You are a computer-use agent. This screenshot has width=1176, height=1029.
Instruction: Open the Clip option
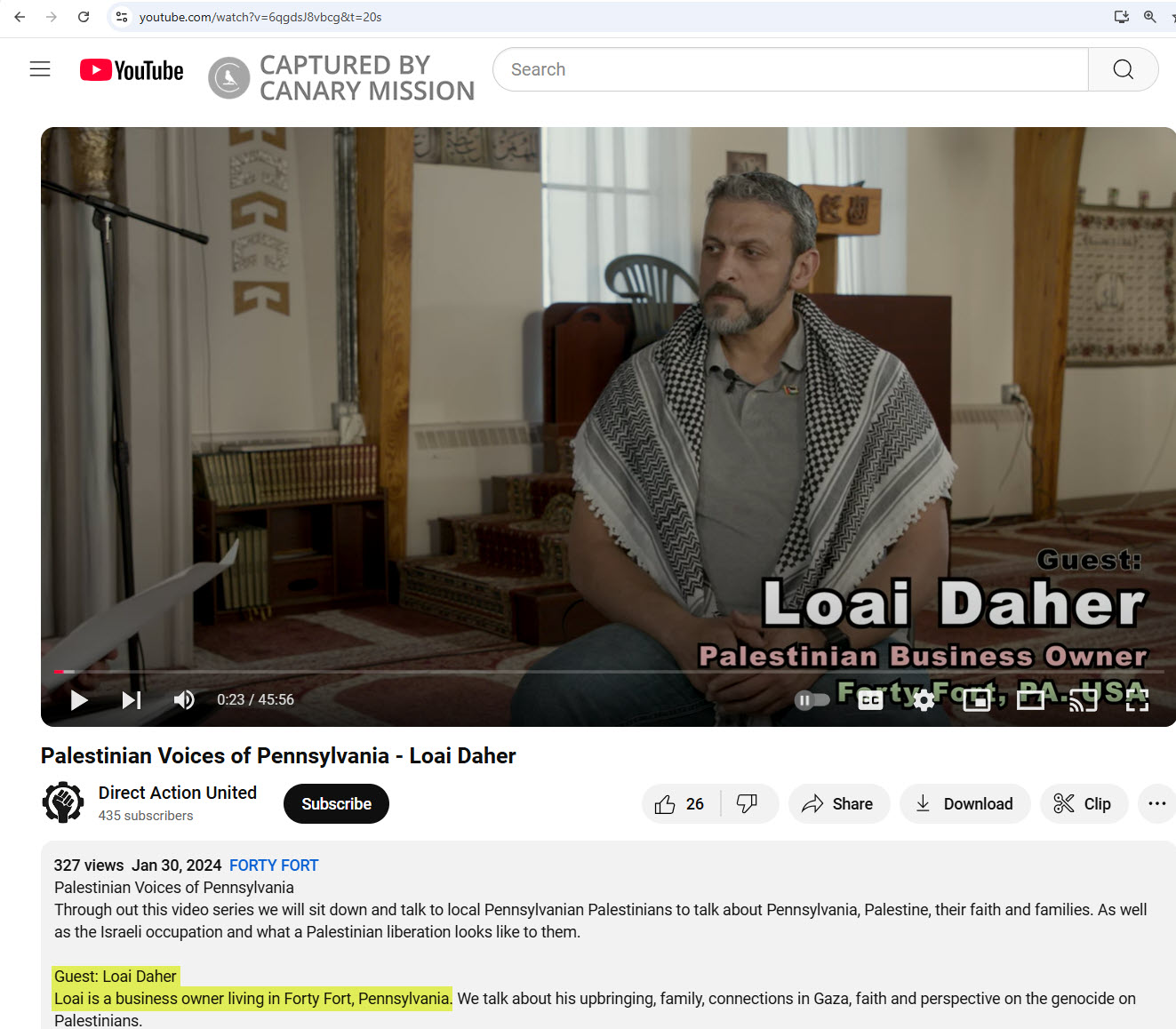1084,803
